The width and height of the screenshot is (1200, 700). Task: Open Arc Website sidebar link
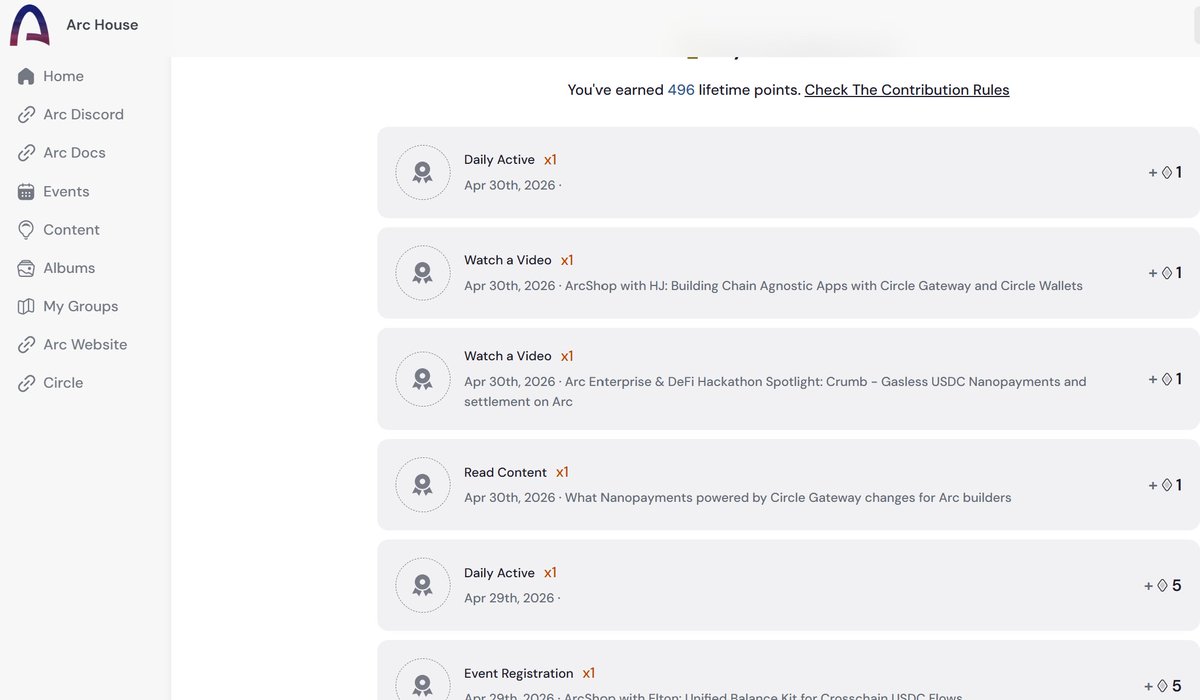click(85, 345)
